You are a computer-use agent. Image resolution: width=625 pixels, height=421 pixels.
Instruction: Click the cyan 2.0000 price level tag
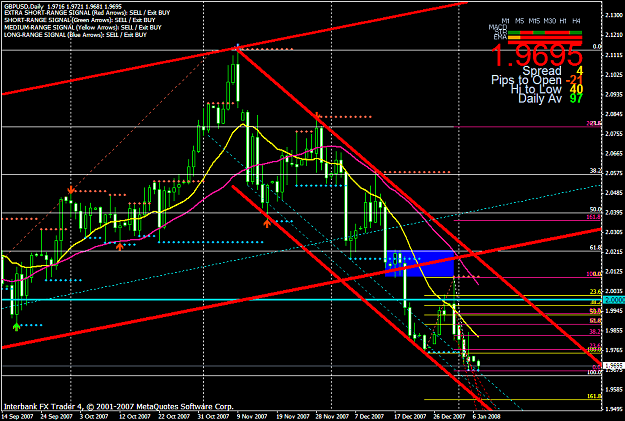pos(614,300)
